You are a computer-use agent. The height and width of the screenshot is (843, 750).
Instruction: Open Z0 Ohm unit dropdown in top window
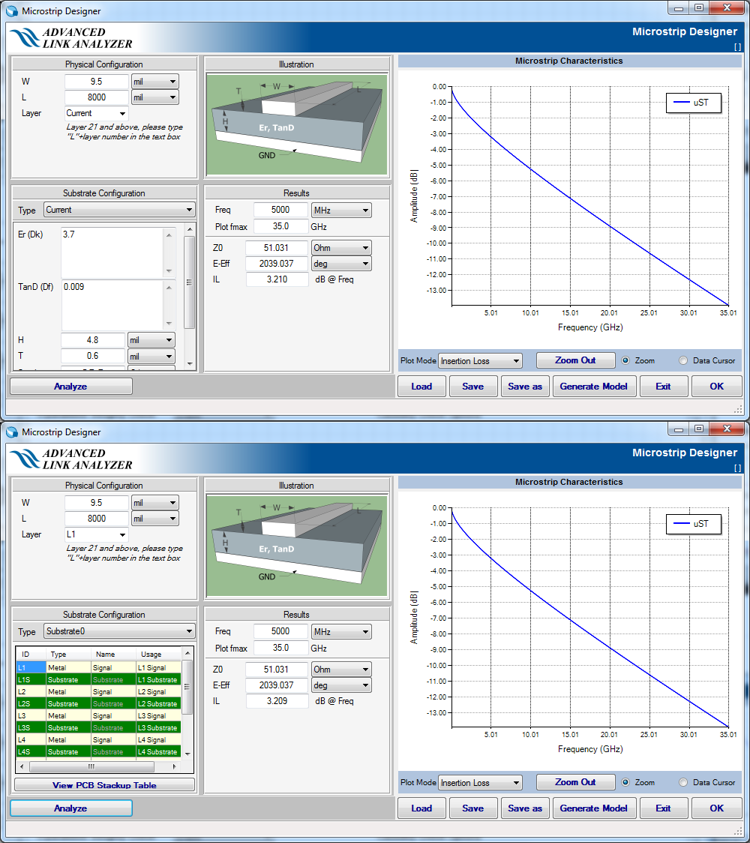click(341, 248)
